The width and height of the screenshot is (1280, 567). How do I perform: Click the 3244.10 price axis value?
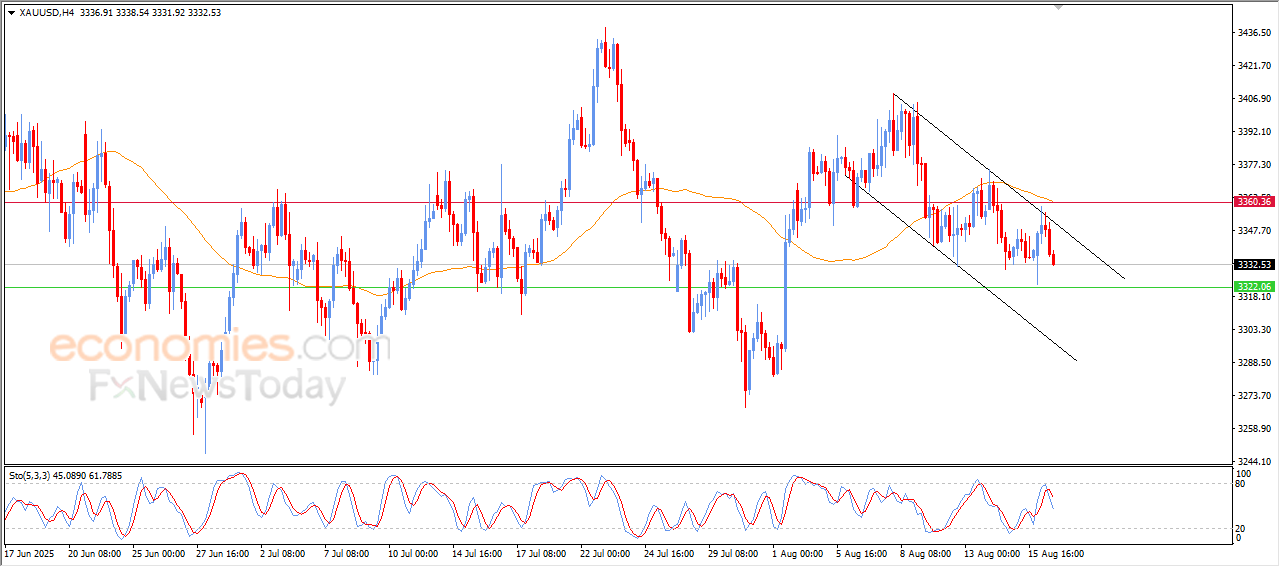click(x=1254, y=462)
